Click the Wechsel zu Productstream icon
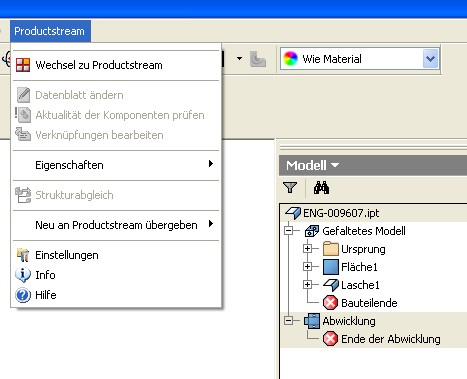This screenshot has height=379, width=467. (23, 65)
